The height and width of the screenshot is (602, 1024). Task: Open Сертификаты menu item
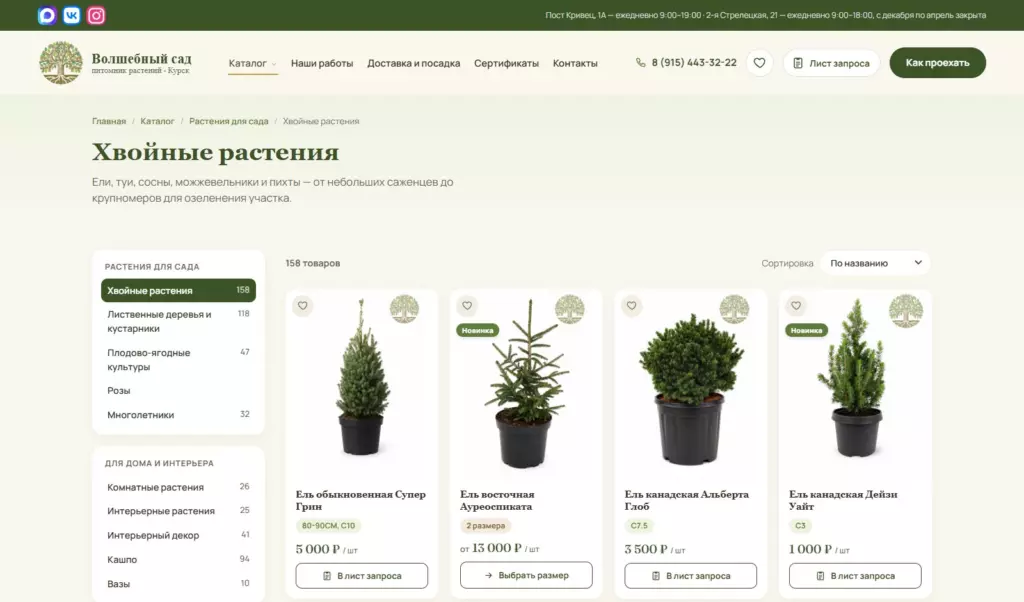tap(506, 63)
